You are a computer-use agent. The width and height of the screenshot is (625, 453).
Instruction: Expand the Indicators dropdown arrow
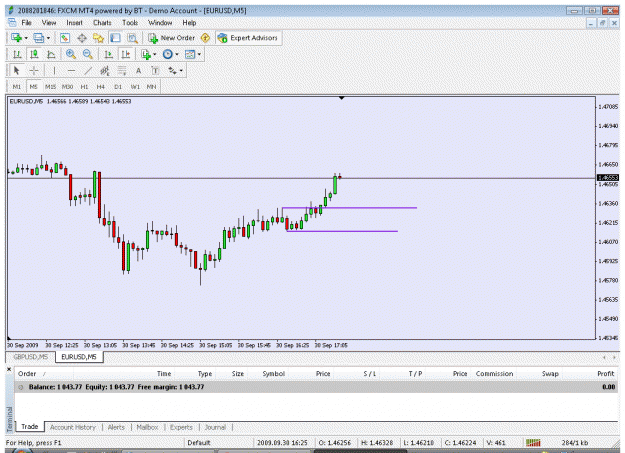155,55
